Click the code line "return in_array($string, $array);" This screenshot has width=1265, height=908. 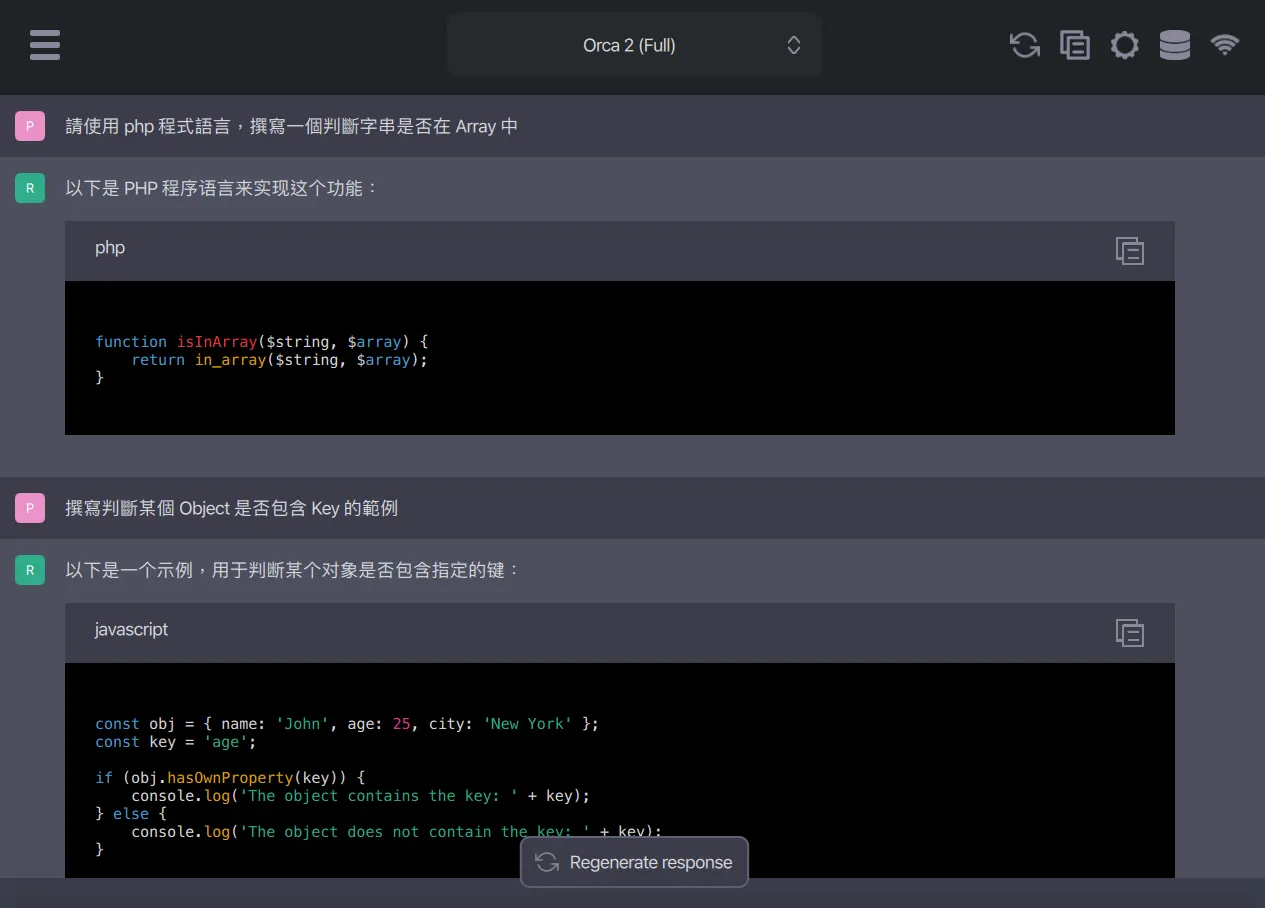pos(280,360)
